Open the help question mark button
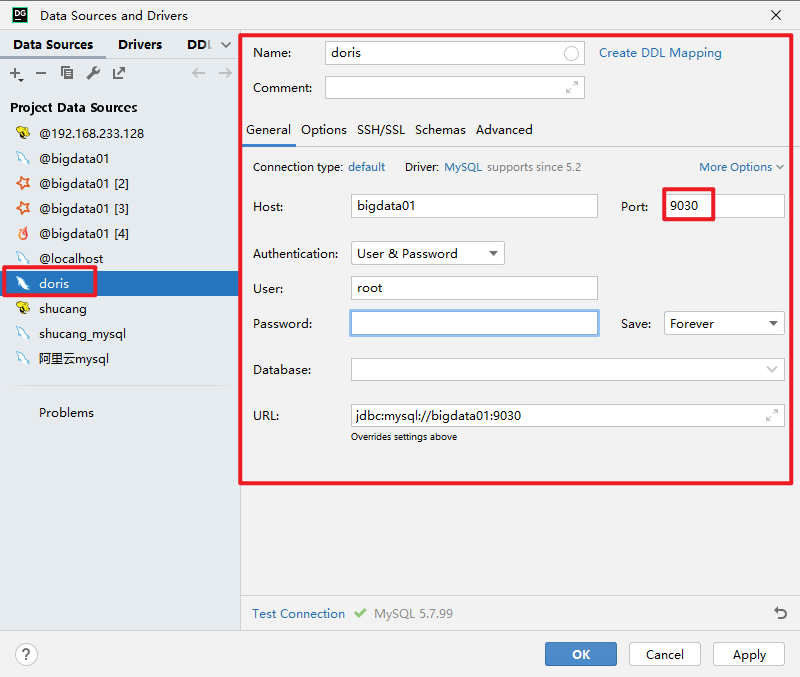 (26, 654)
